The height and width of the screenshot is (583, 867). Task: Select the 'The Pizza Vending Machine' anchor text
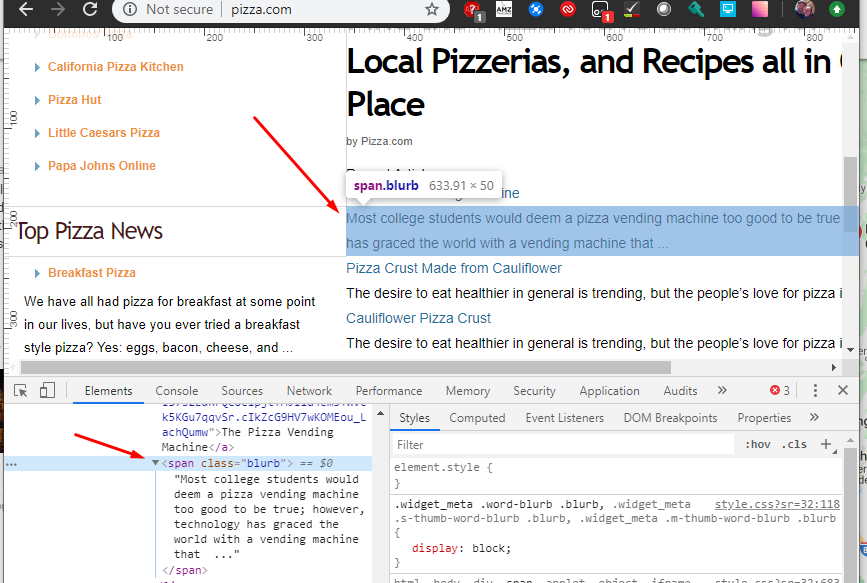[x=247, y=440]
